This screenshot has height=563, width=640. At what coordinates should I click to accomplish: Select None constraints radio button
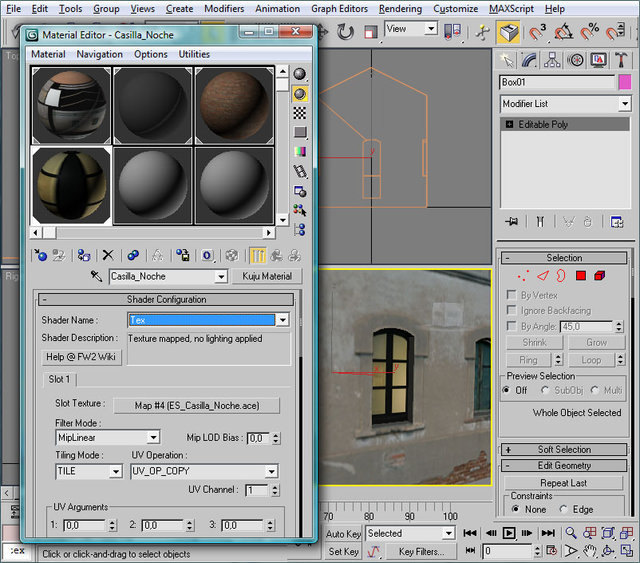point(516,509)
